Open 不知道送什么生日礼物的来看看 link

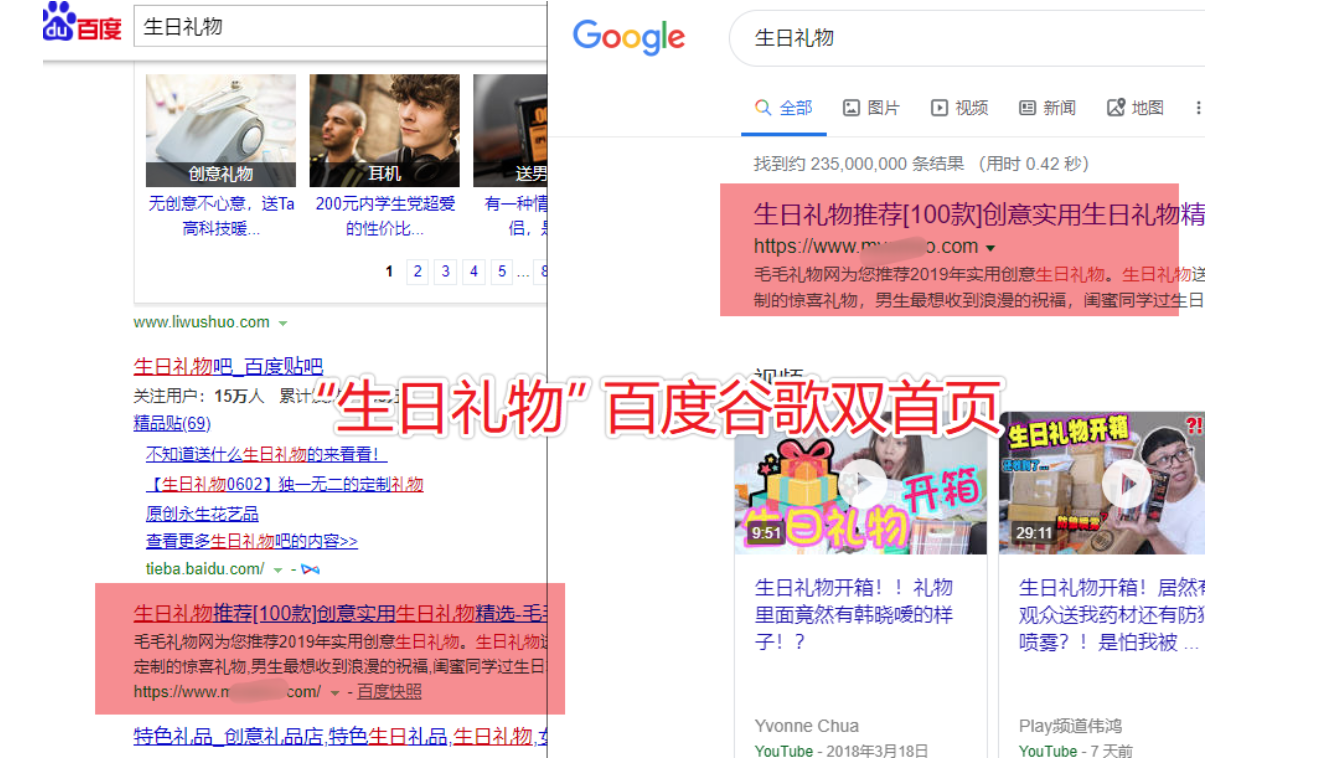pos(266,454)
